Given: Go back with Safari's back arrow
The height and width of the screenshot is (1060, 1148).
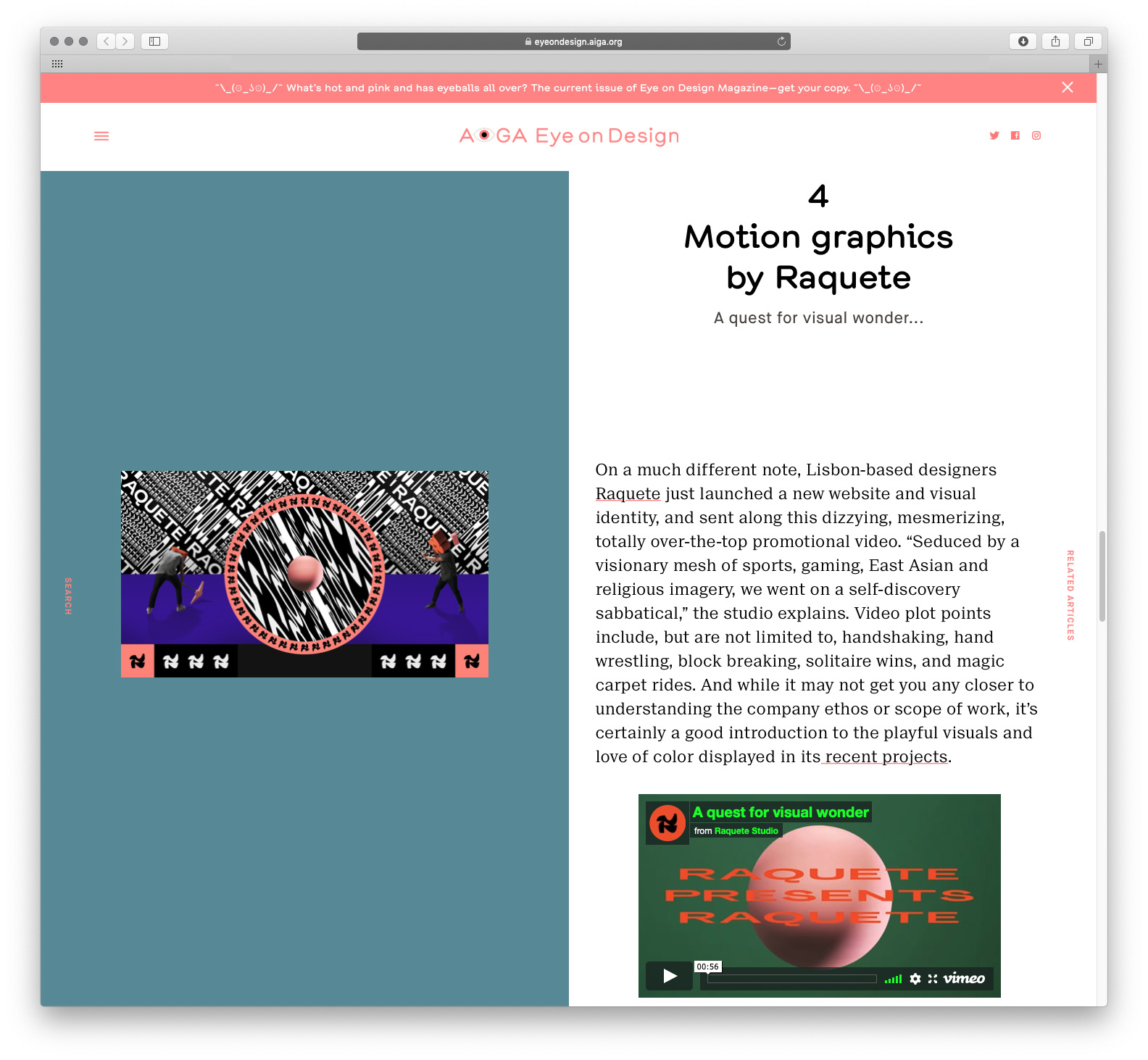Looking at the screenshot, I should (x=107, y=41).
